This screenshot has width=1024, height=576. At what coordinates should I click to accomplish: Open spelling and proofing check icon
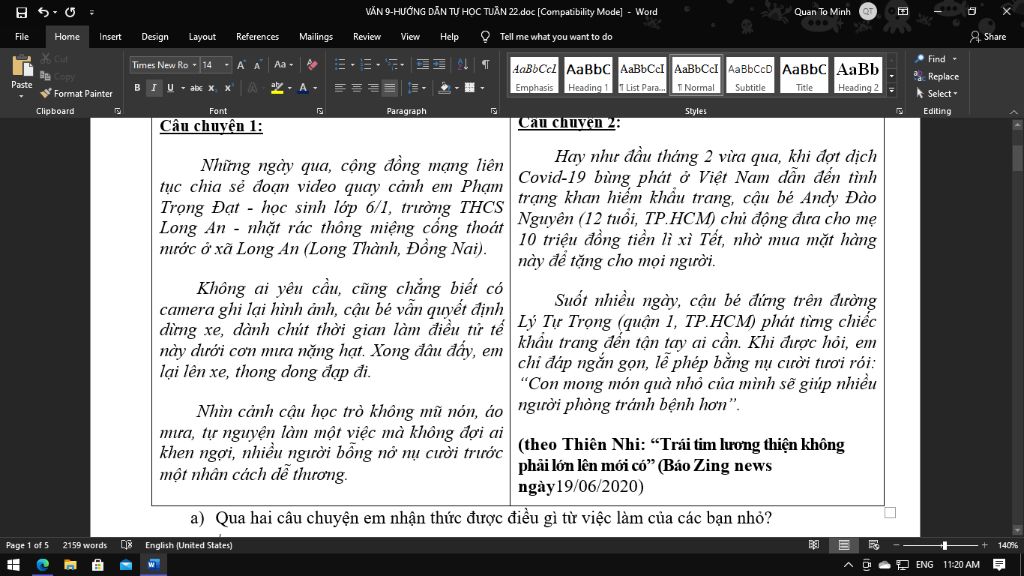(x=127, y=545)
